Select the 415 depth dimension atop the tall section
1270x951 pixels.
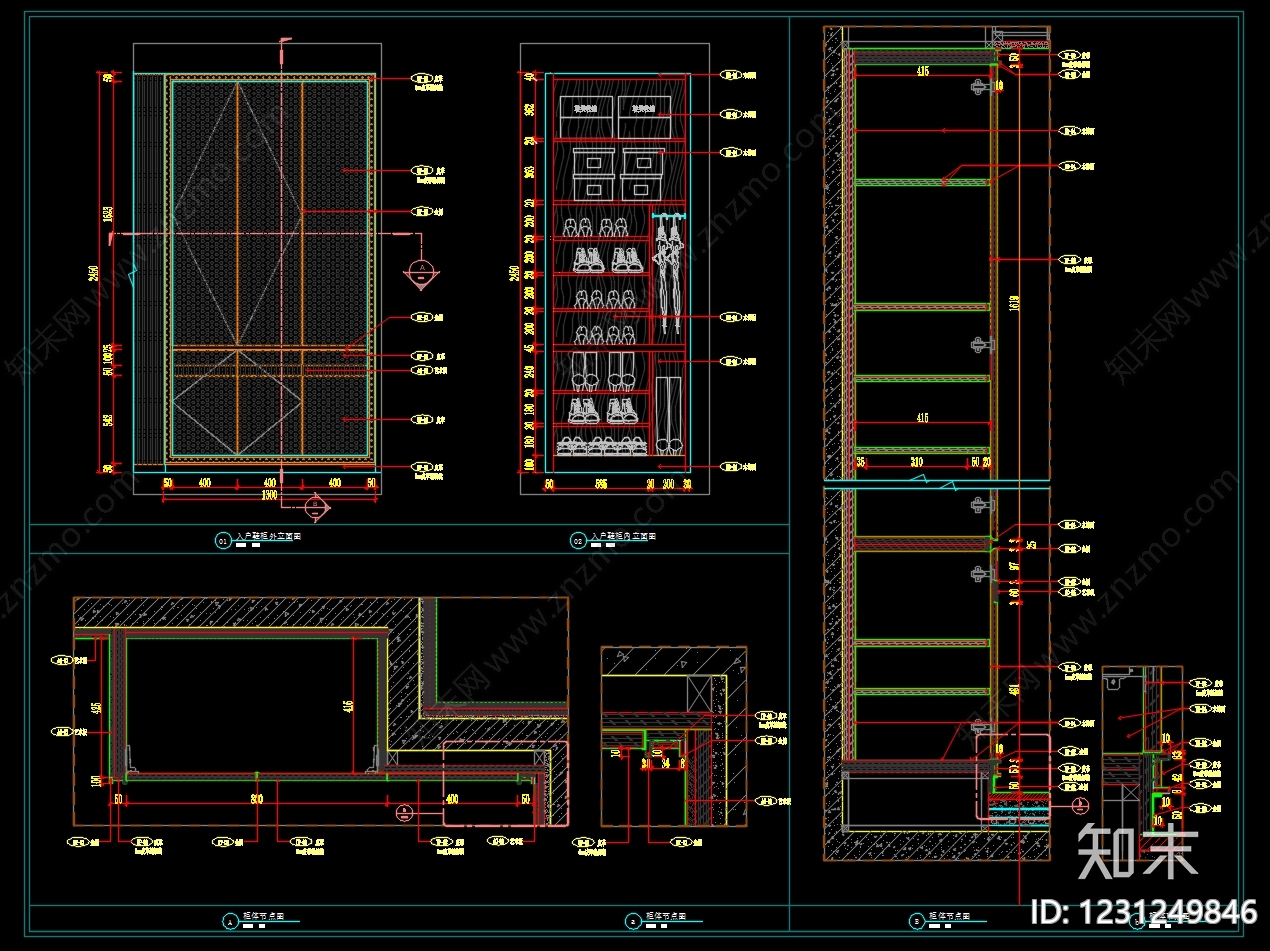point(921,71)
